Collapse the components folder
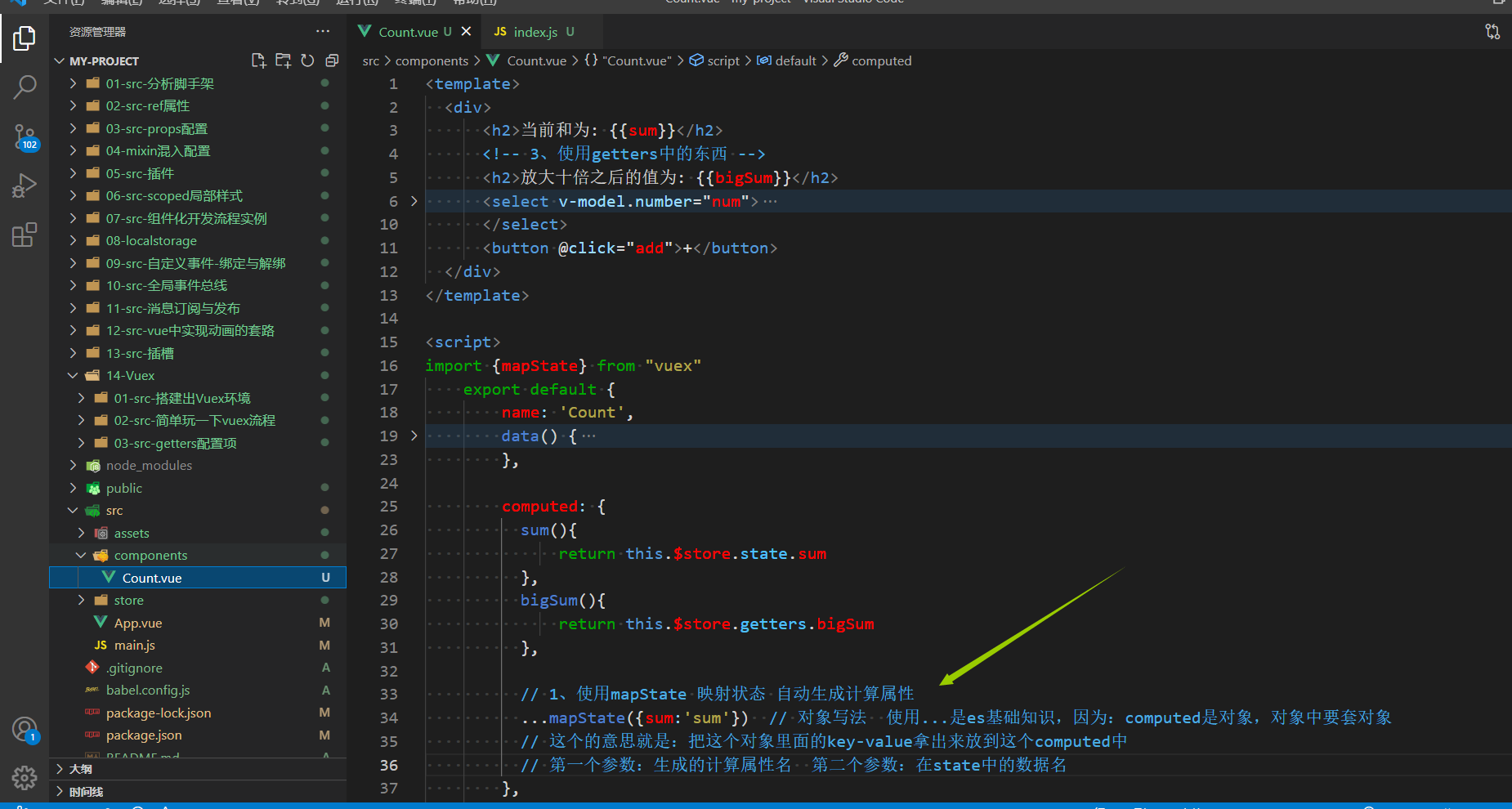This screenshot has height=809, width=1512. coord(81,556)
